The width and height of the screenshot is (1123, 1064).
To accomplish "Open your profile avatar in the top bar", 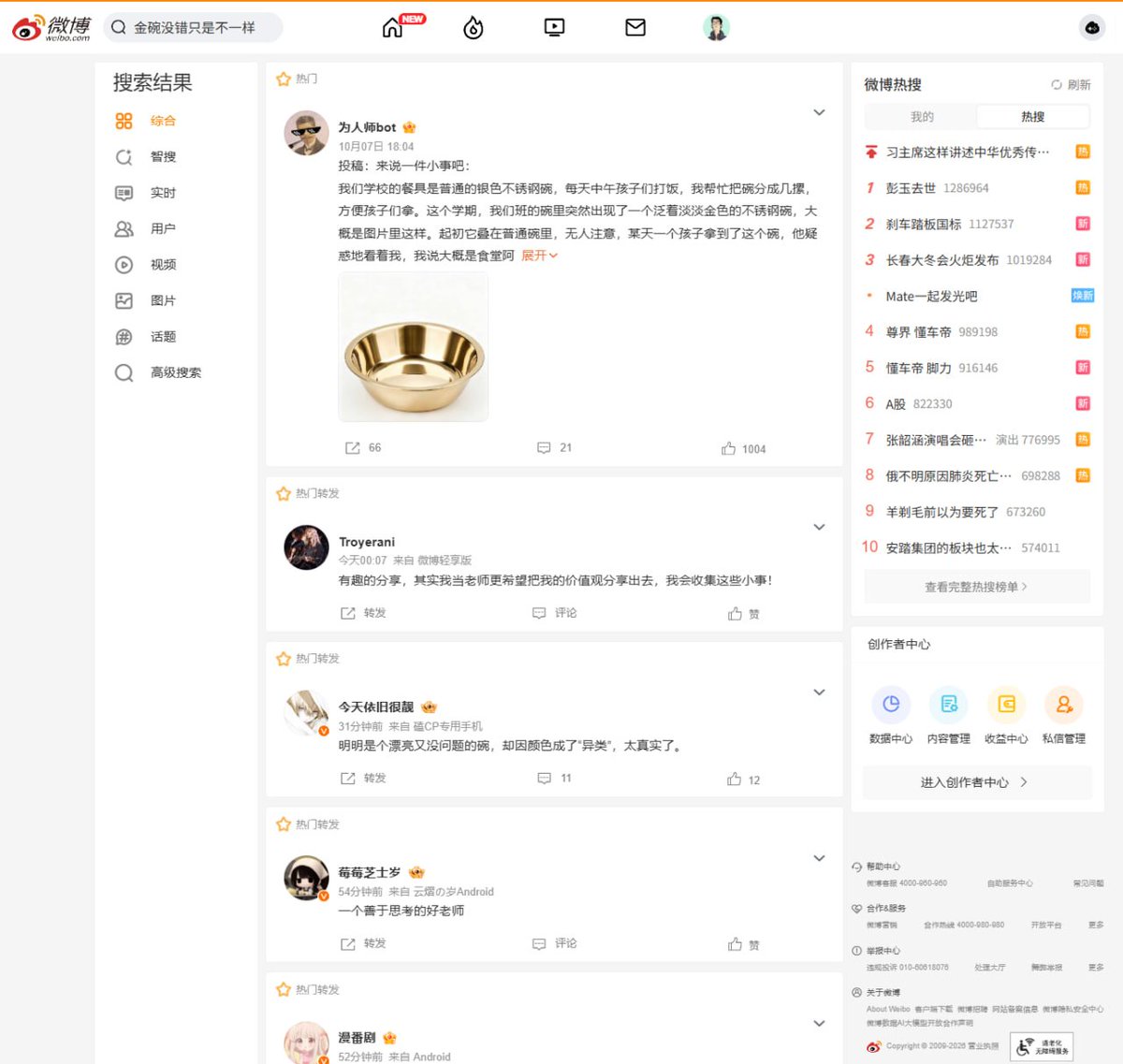I will (717, 28).
